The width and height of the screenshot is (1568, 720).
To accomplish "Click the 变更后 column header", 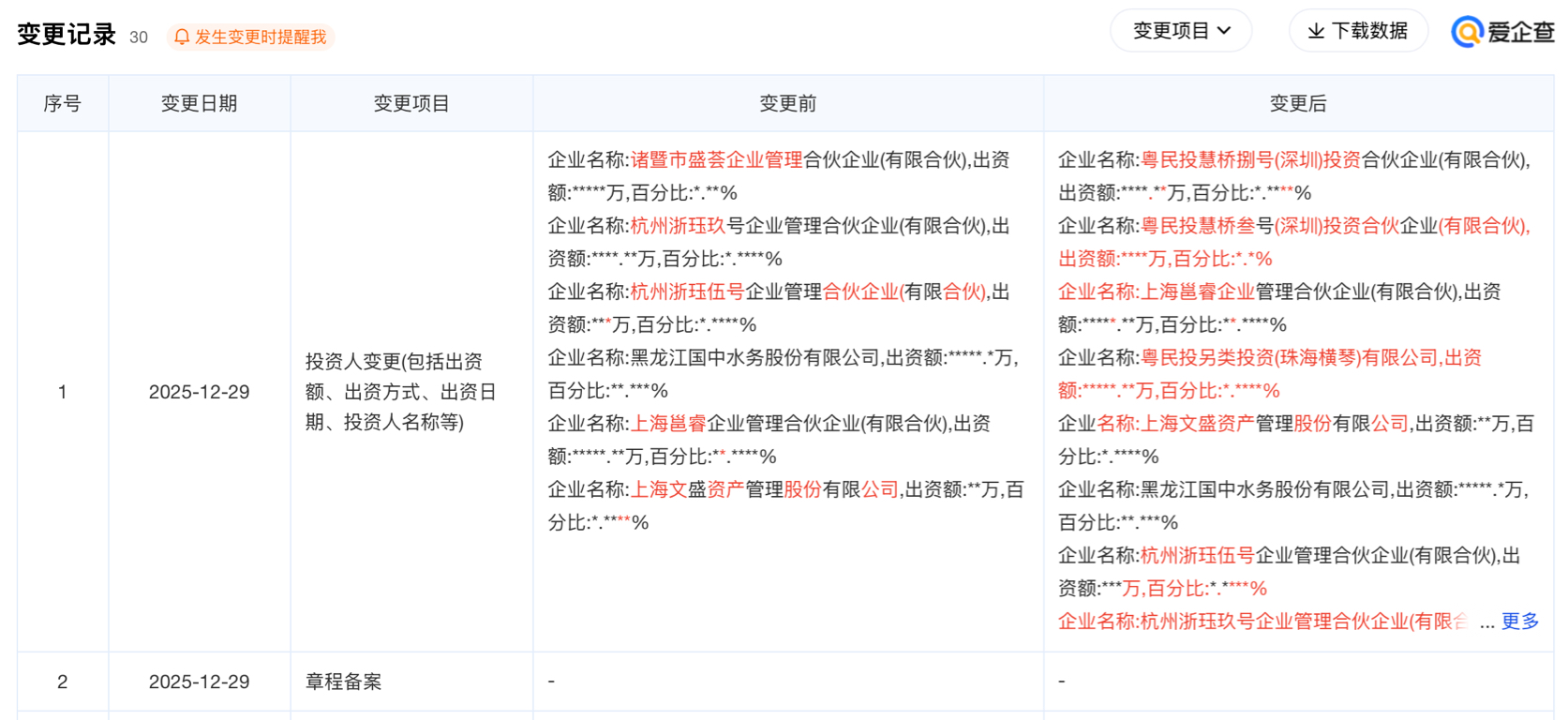I will [1298, 103].
